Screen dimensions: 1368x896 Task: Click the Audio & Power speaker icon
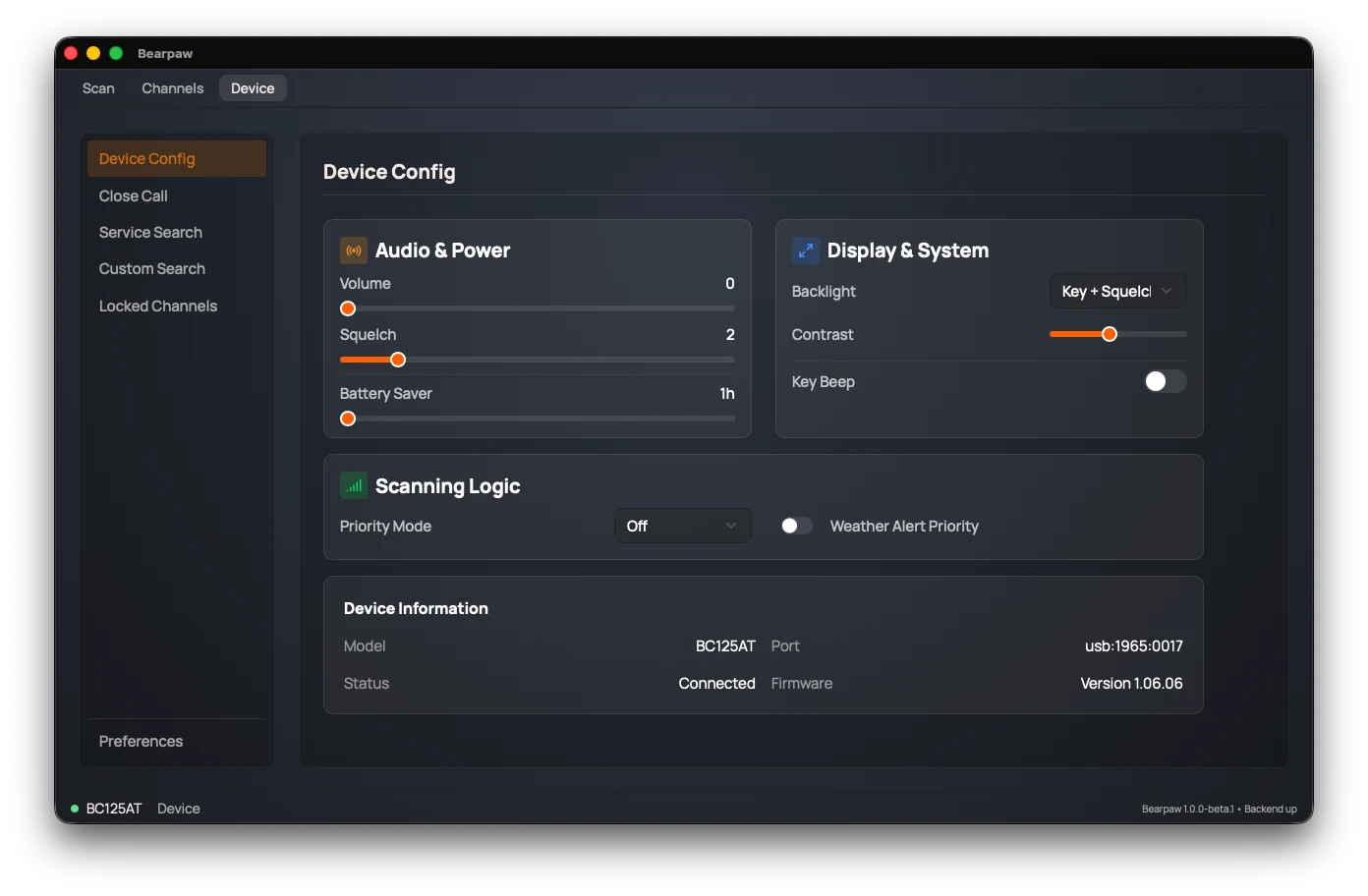(x=354, y=251)
